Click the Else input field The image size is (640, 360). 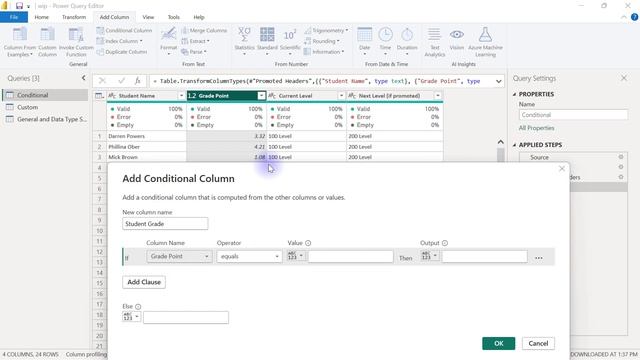tap(186, 317)
